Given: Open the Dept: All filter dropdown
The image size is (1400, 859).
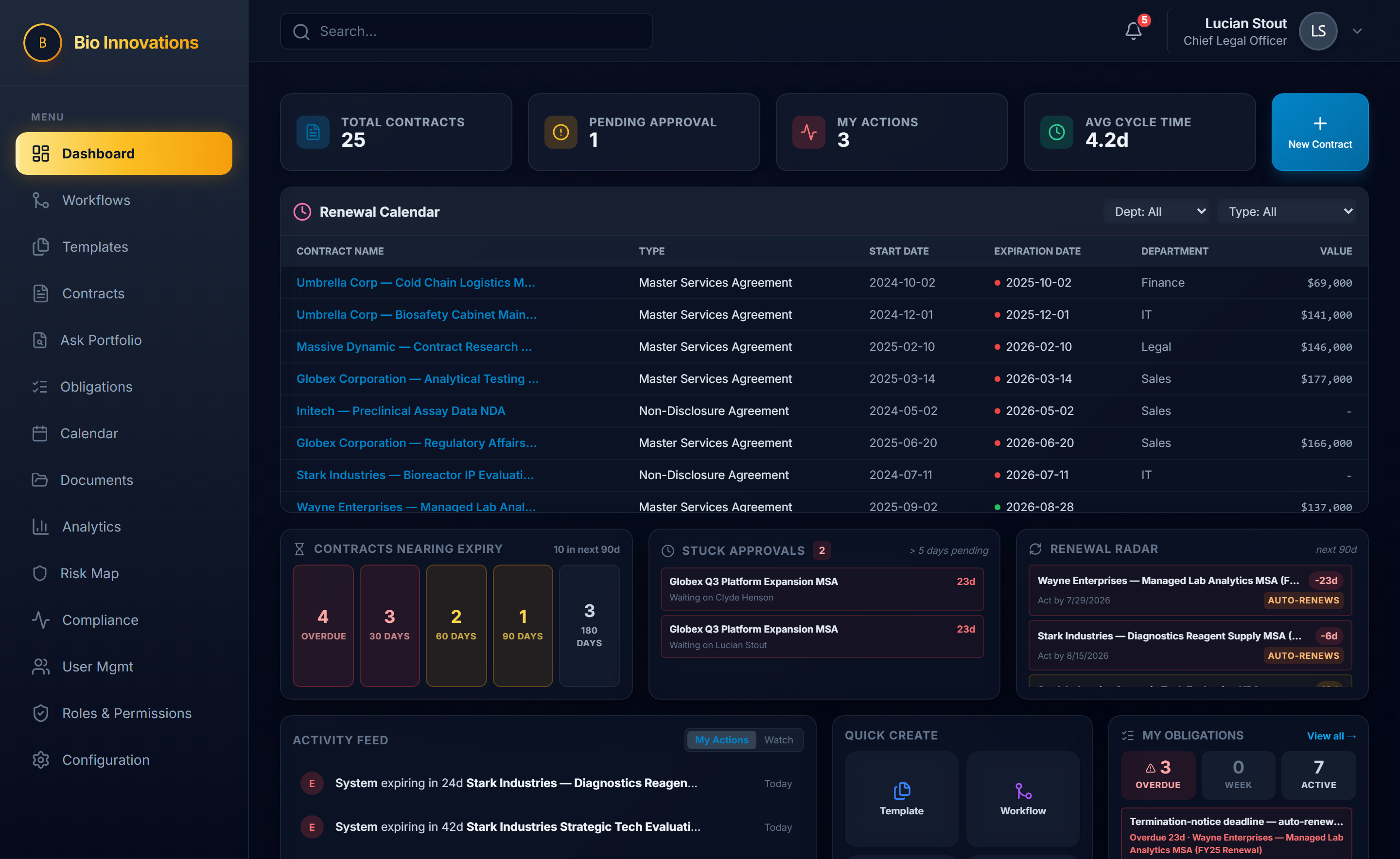Looking at the screenshot, I should [1156, 211].
